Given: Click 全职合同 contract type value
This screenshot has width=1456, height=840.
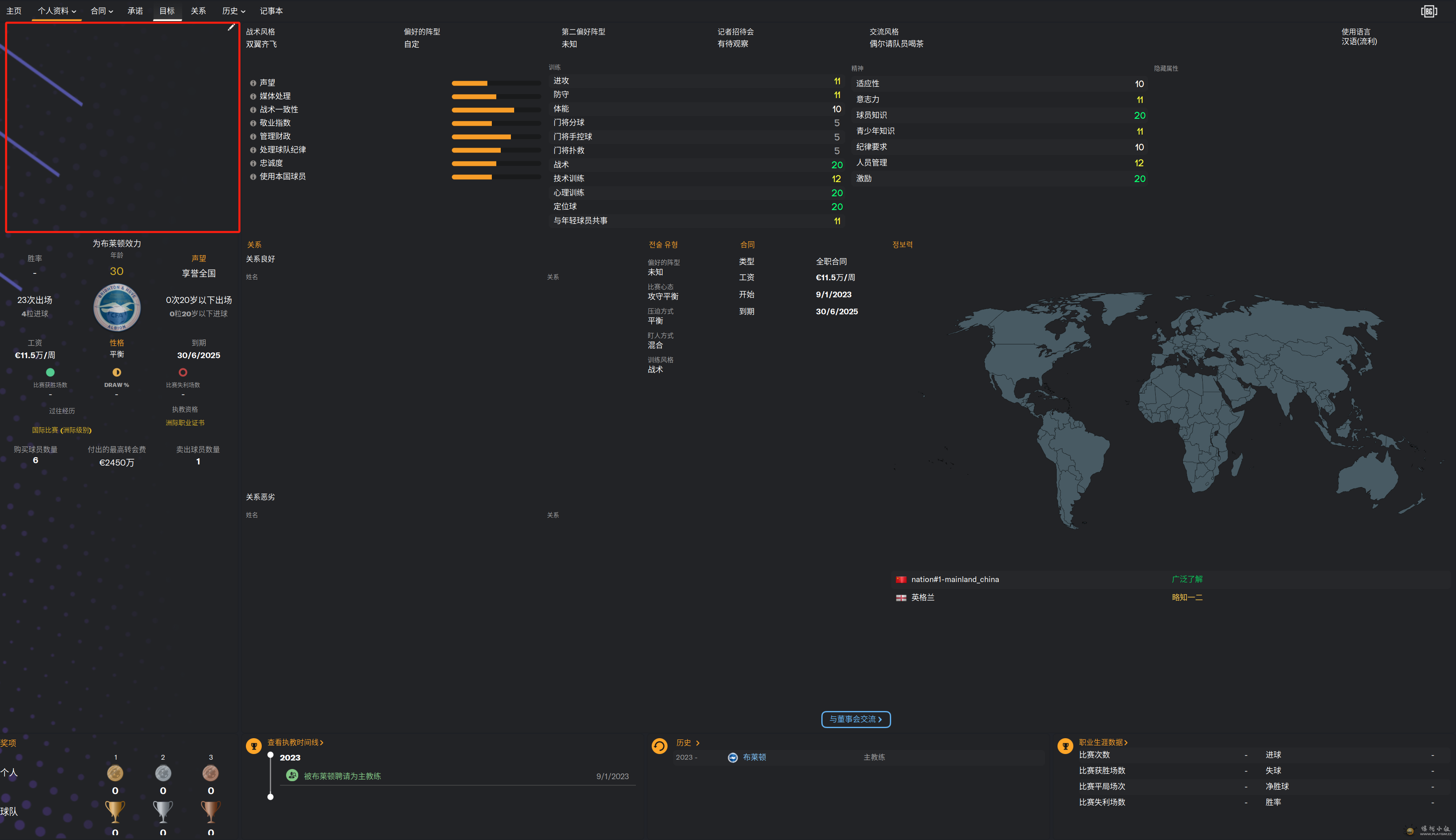Looking at the screenshot, I should [x=831, y=262].
